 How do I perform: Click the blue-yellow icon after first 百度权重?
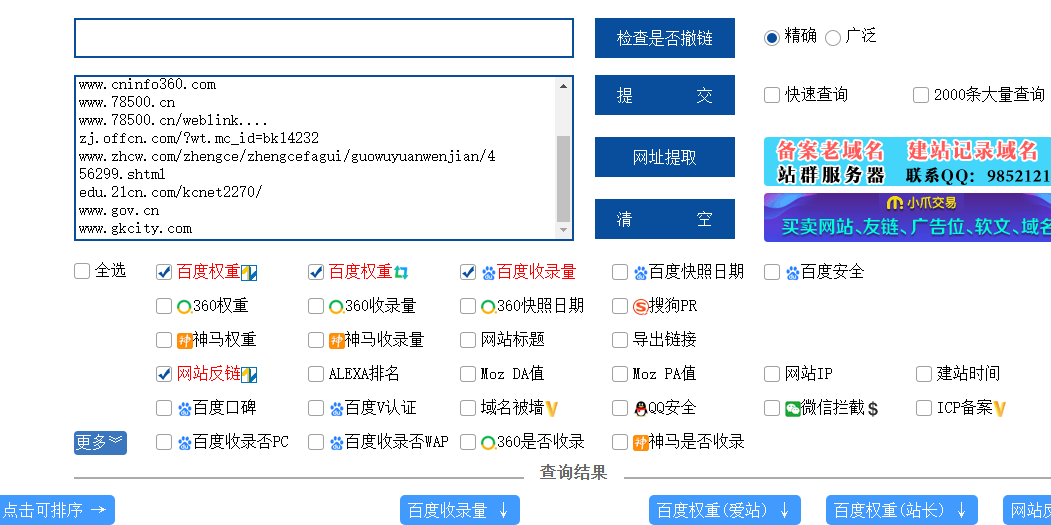click(x=249, y=273)
